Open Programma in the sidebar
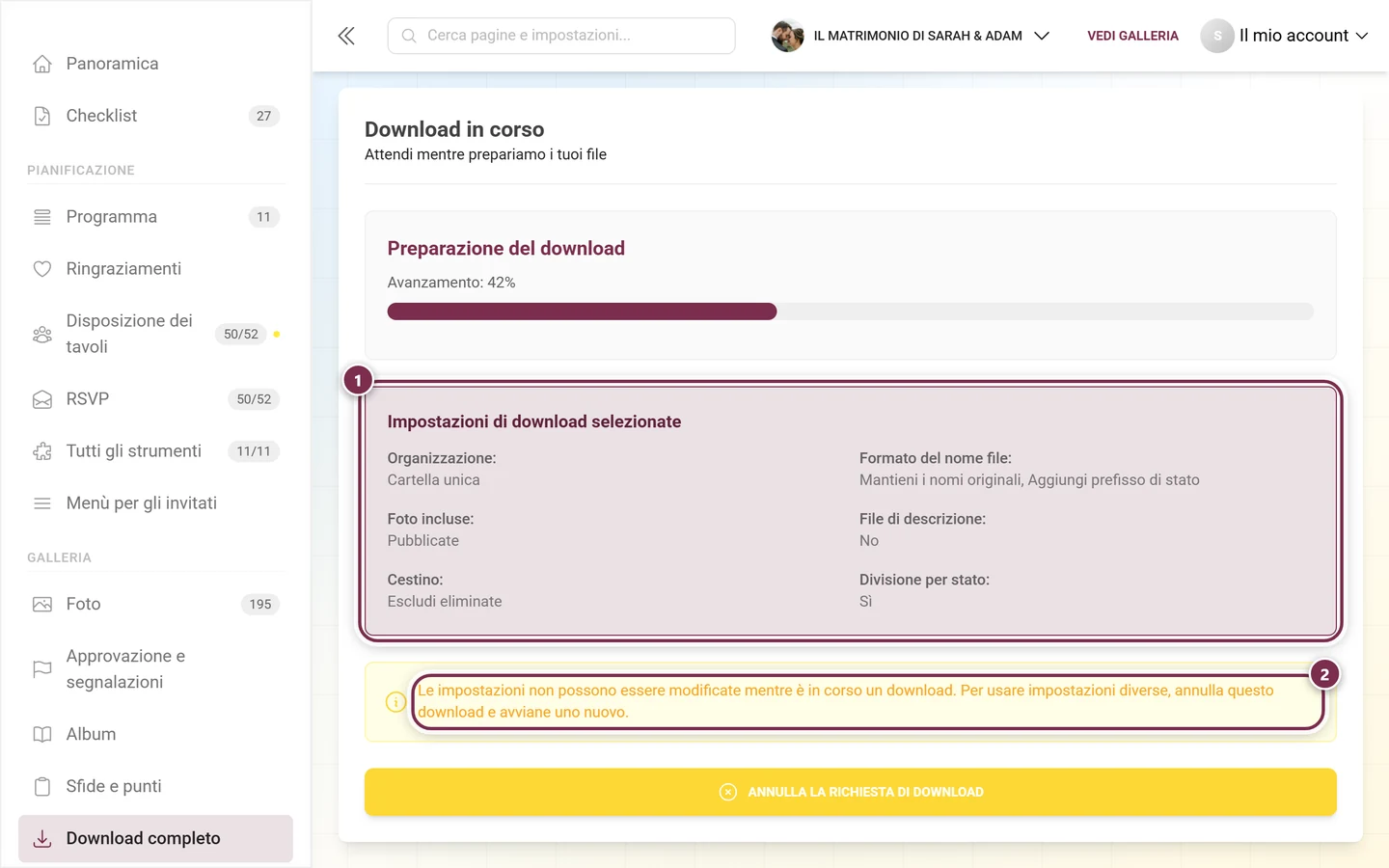 click(x=155, y=217)
